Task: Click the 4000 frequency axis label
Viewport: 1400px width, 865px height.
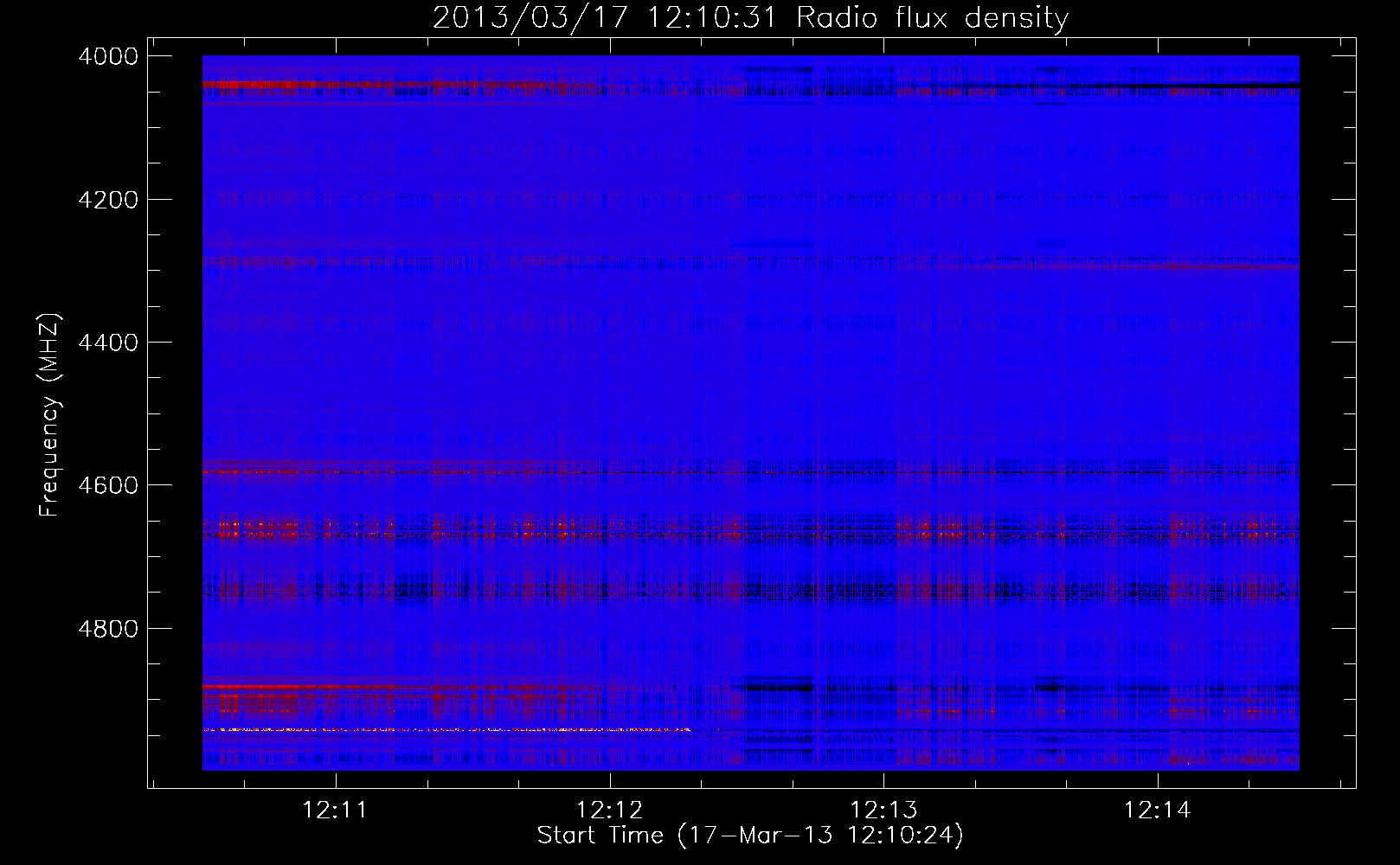Action: tap(108, 56)
